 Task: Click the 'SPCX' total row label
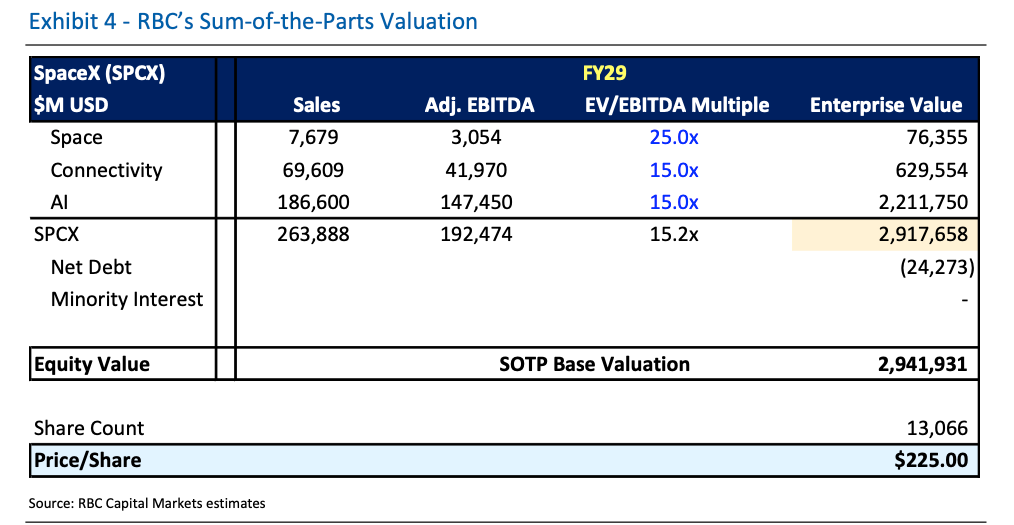[x=56, y=234]
